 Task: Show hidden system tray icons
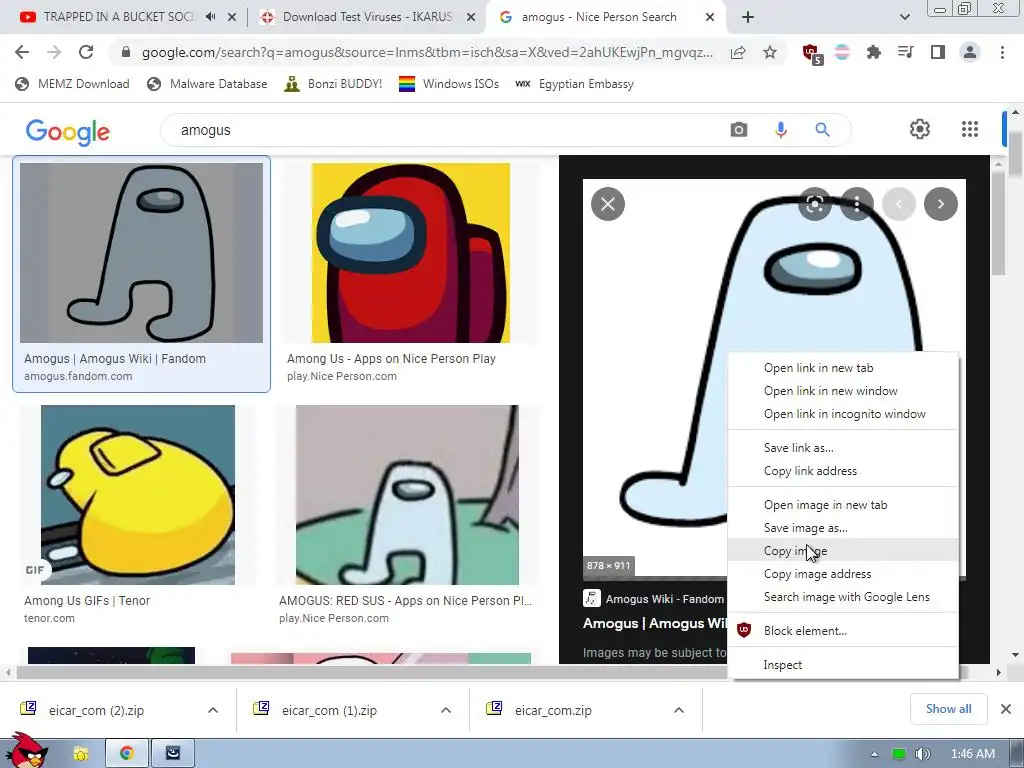[874, 754]
